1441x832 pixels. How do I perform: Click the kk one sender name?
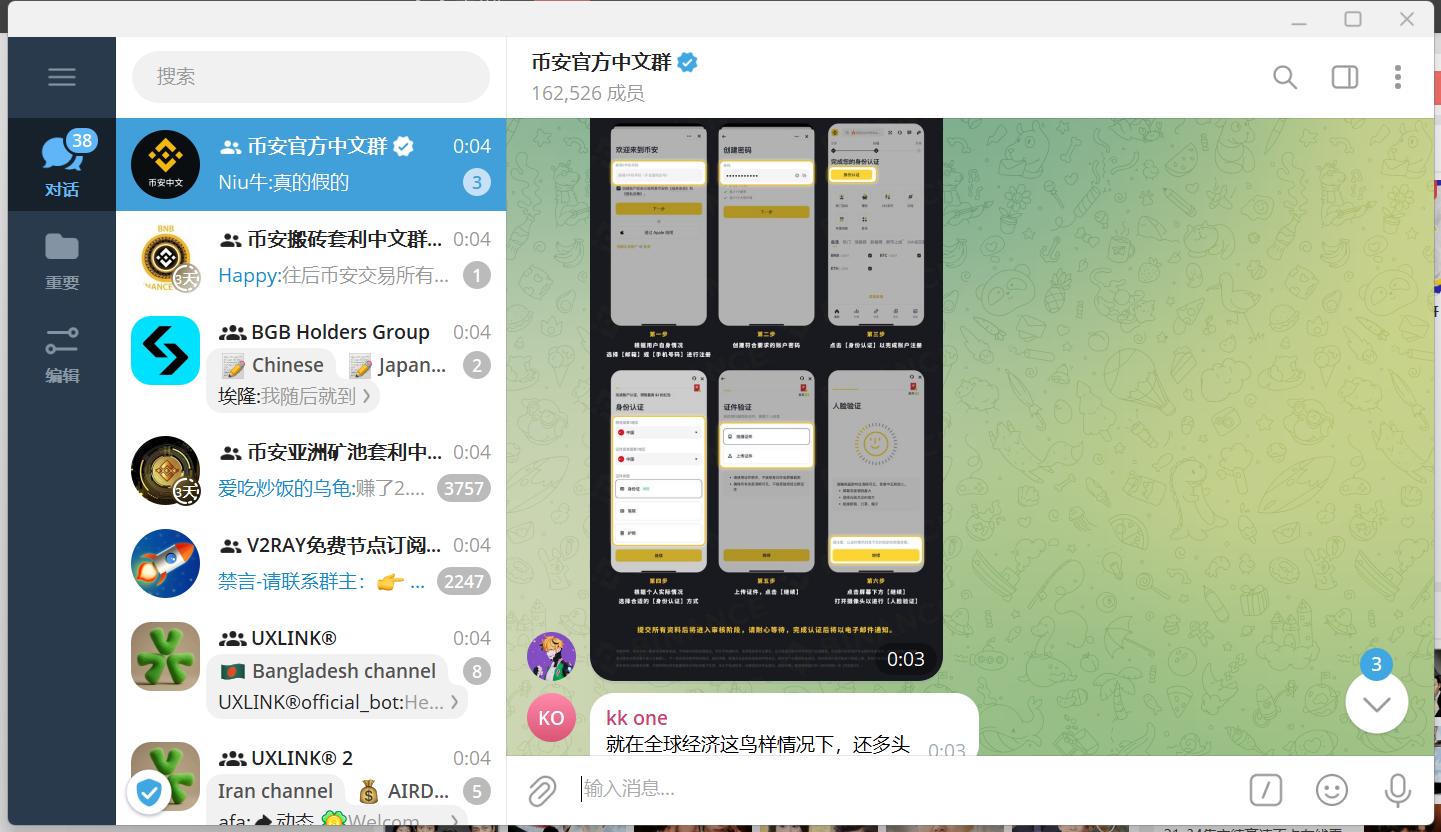[637, 718]
